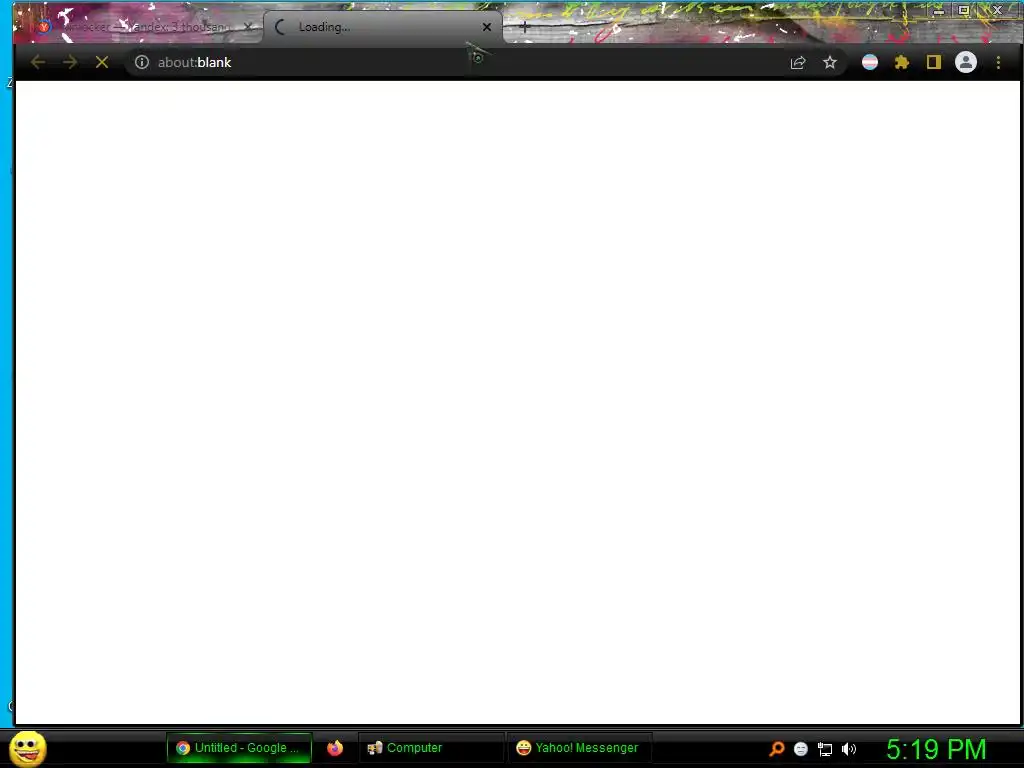Go back using the back arrow

click(38, 62)
